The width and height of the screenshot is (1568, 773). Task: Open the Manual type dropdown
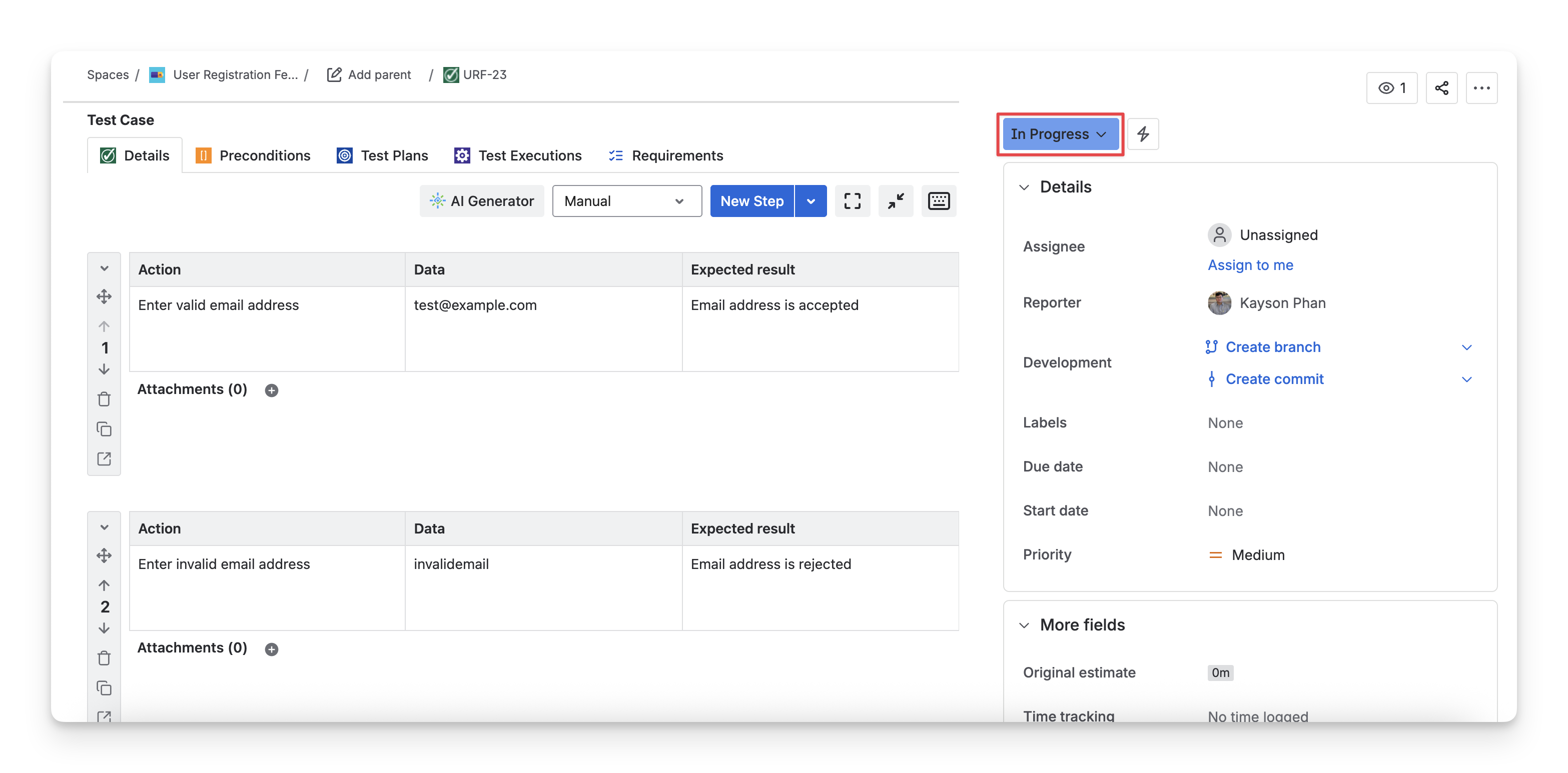click(626, 200)
